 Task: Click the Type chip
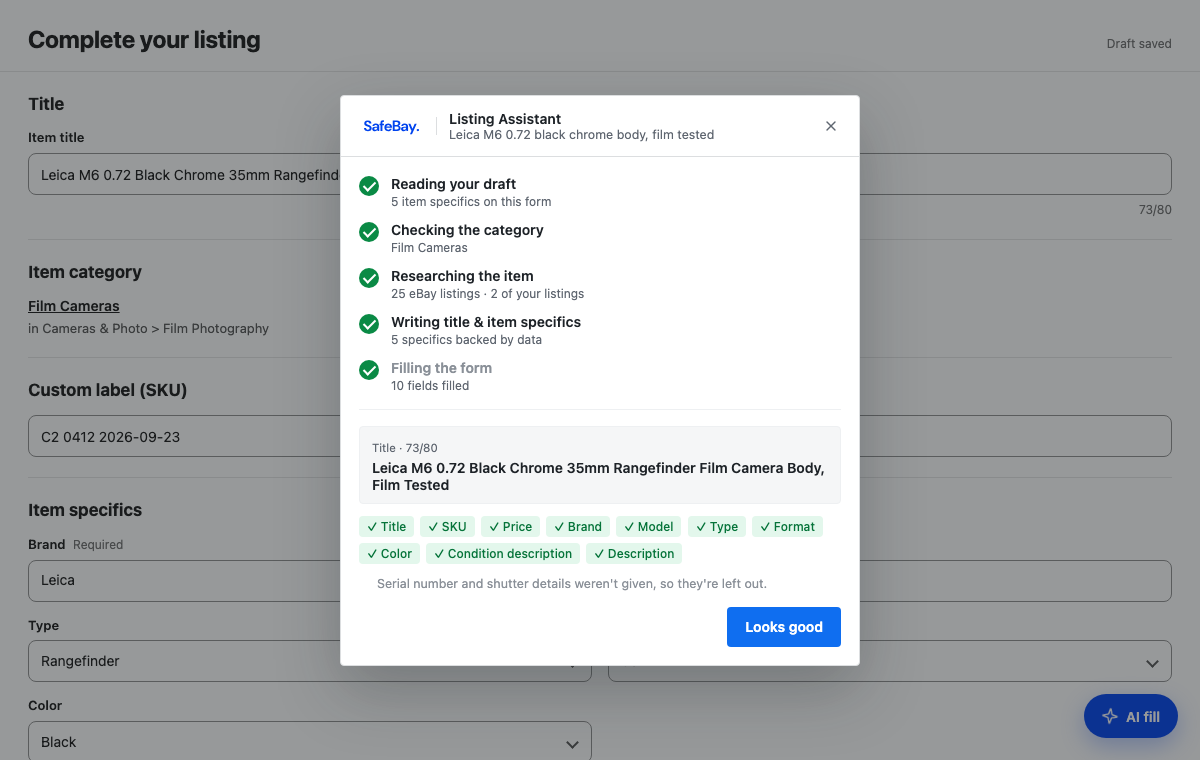(717, 527)
